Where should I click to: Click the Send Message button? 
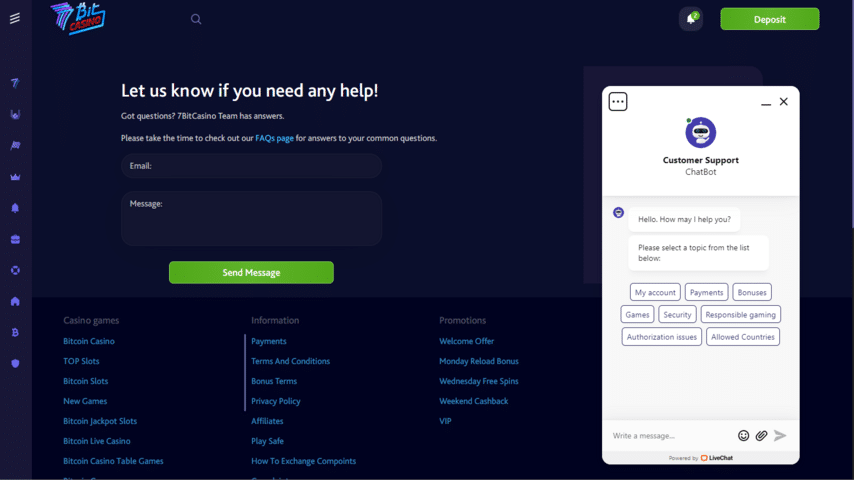[251, 272]
